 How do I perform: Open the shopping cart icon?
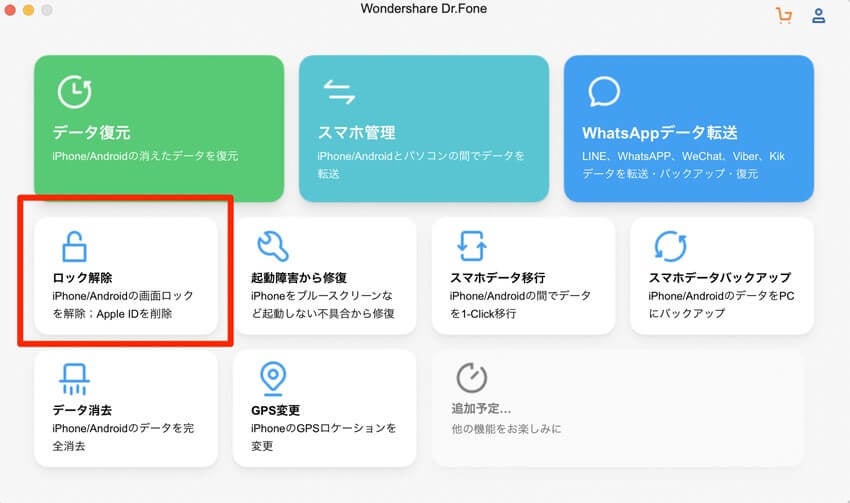[x=784, y=16]
